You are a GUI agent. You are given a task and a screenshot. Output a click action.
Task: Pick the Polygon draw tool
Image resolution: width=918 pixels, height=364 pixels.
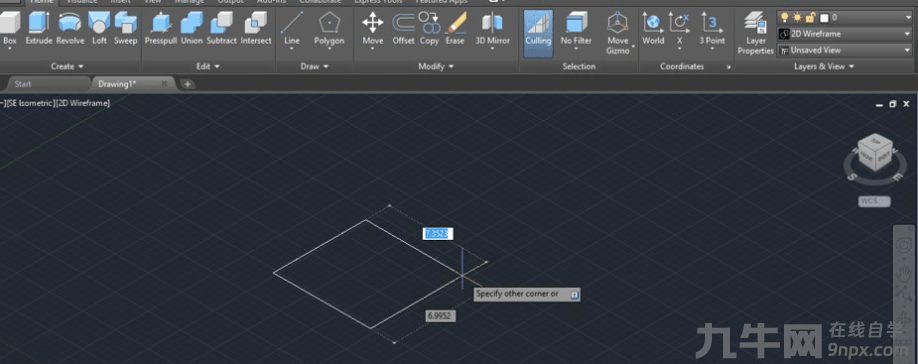(x=329, y=28)
